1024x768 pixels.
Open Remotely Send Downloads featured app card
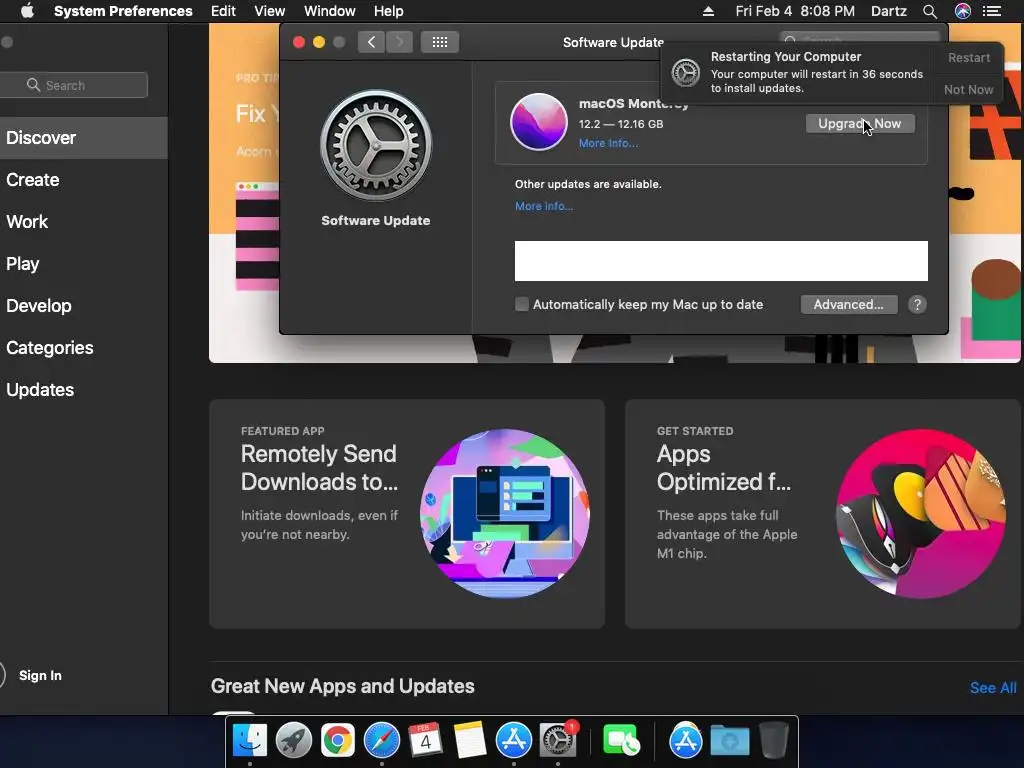click(x=407, y=514)
